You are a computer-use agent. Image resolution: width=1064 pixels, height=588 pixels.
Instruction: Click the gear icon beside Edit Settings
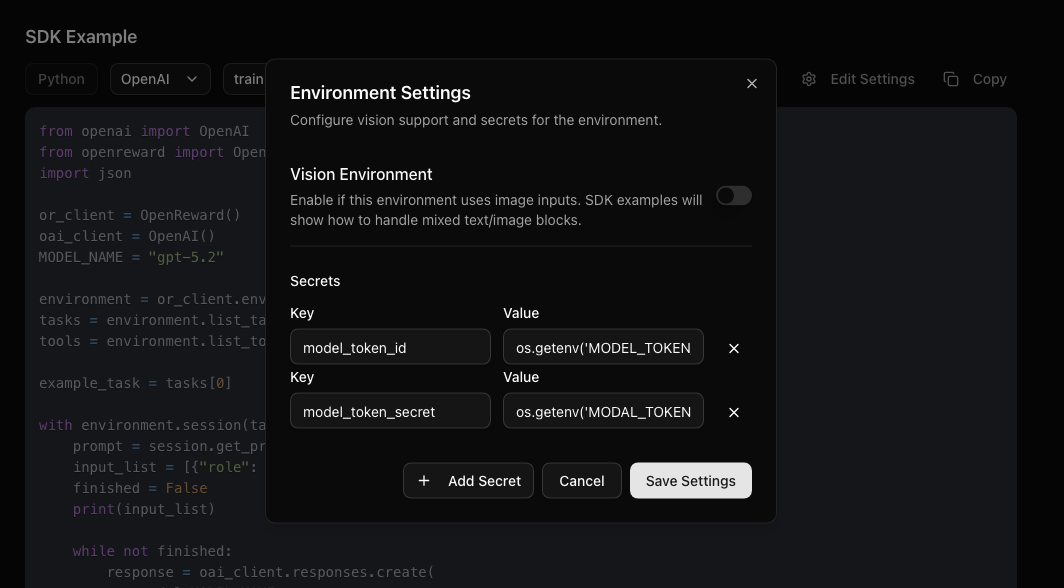(808, 79)
